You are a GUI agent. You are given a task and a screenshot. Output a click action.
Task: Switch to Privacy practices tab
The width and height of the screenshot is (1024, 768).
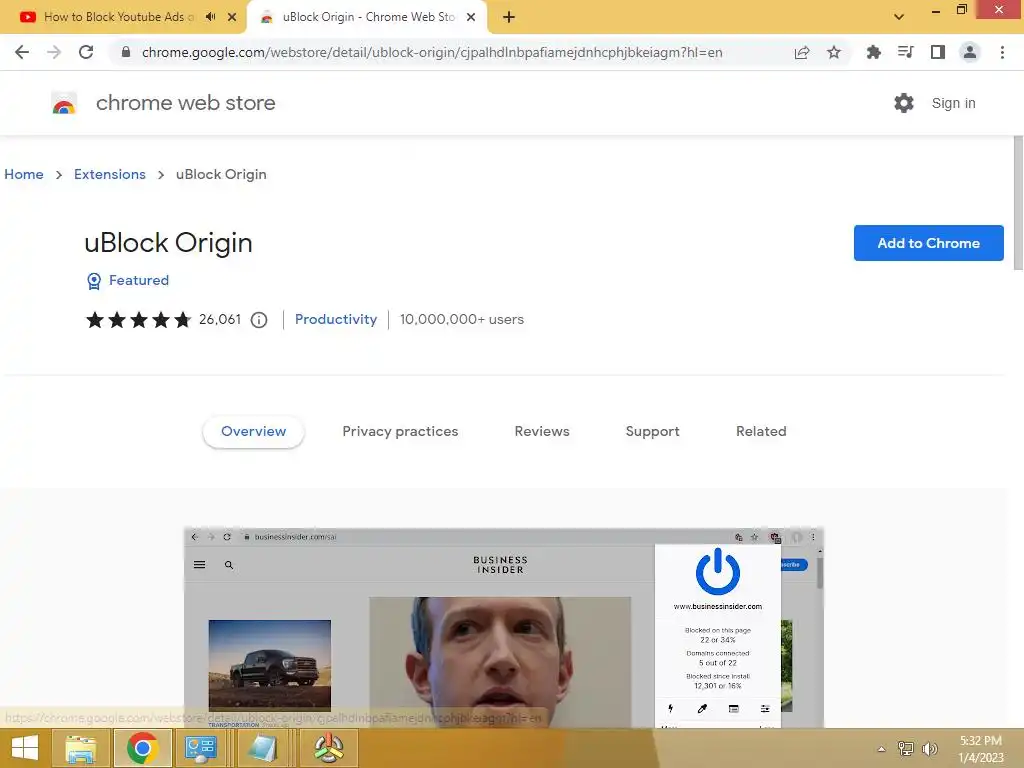(400, 432)
